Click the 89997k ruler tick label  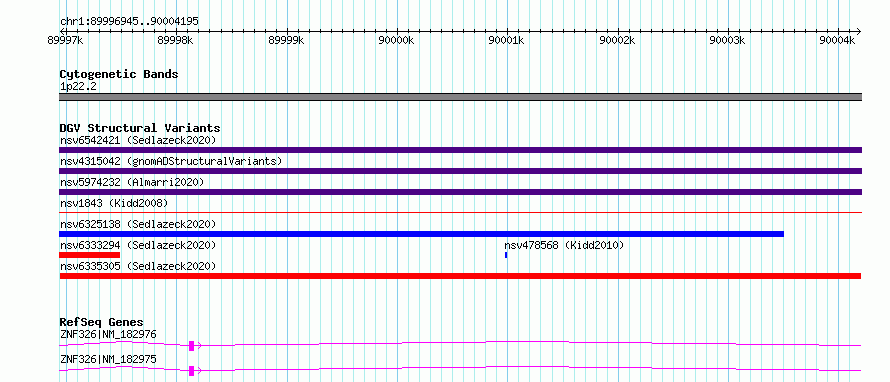tap(66, 40)
